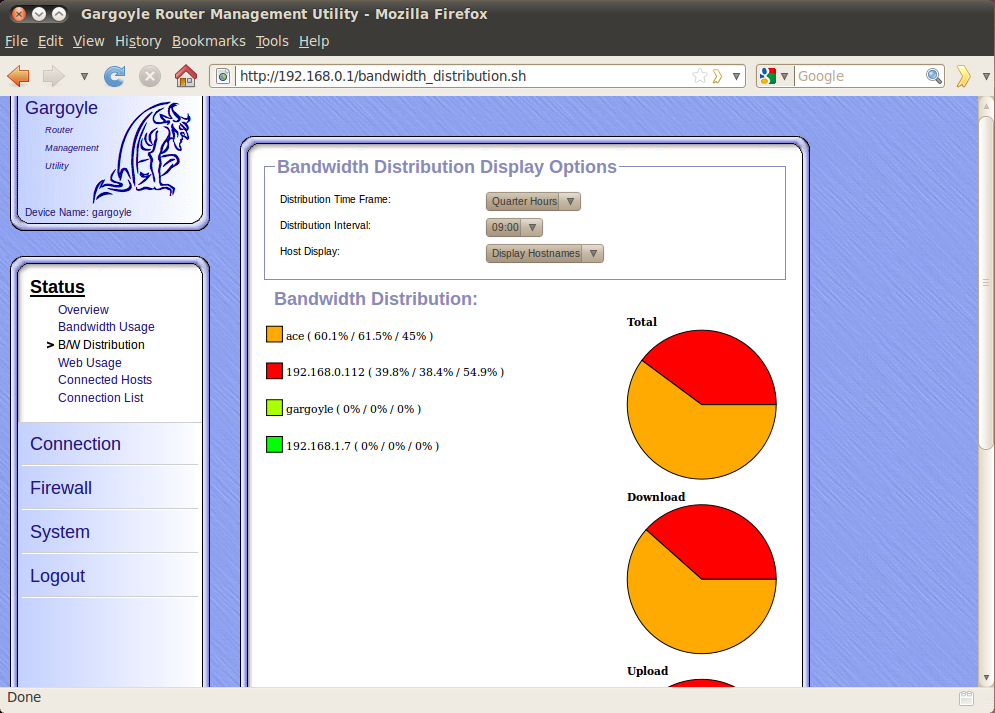Reload the page with refresh icon
Screen dimensions: 995x713
[115, 76]
